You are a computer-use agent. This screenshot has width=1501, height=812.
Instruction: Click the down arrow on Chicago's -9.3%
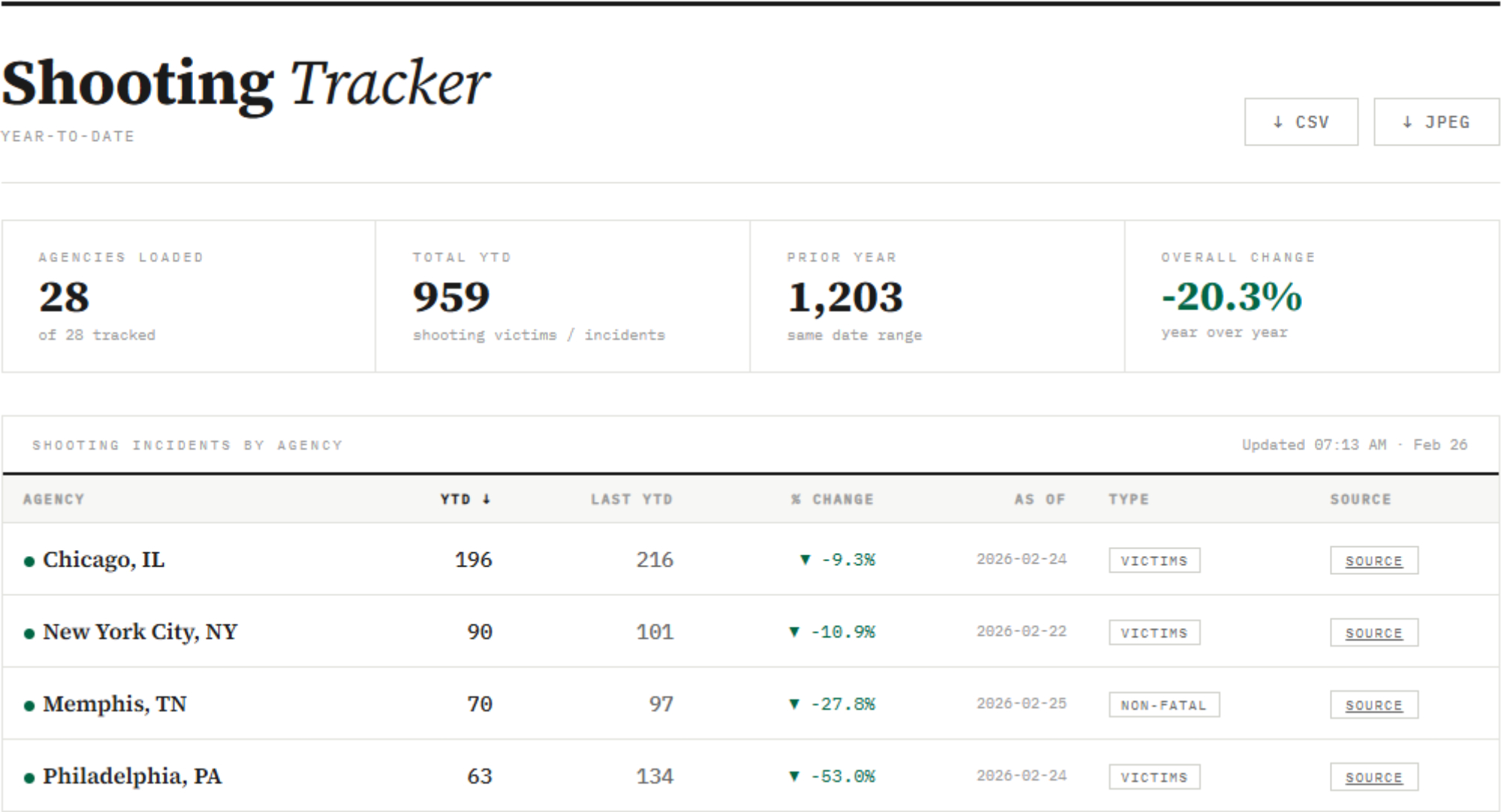[805, 560]
